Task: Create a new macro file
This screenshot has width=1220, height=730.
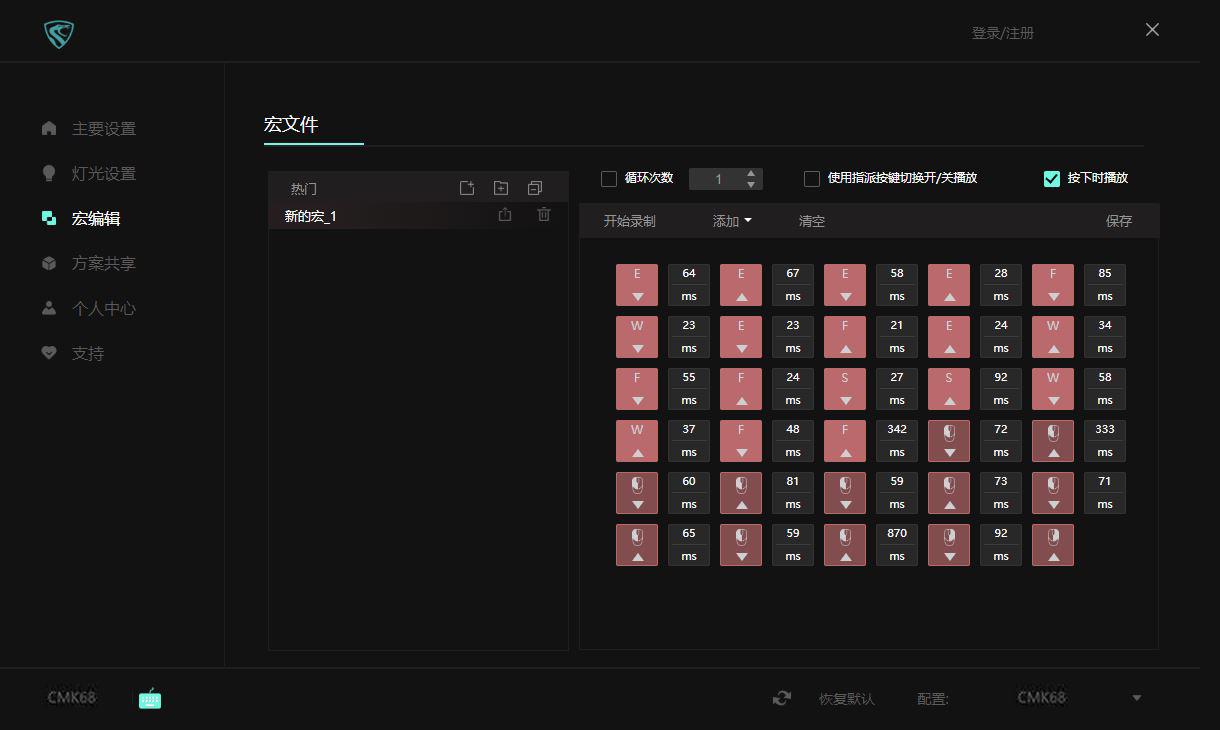Action: [467, 187]
